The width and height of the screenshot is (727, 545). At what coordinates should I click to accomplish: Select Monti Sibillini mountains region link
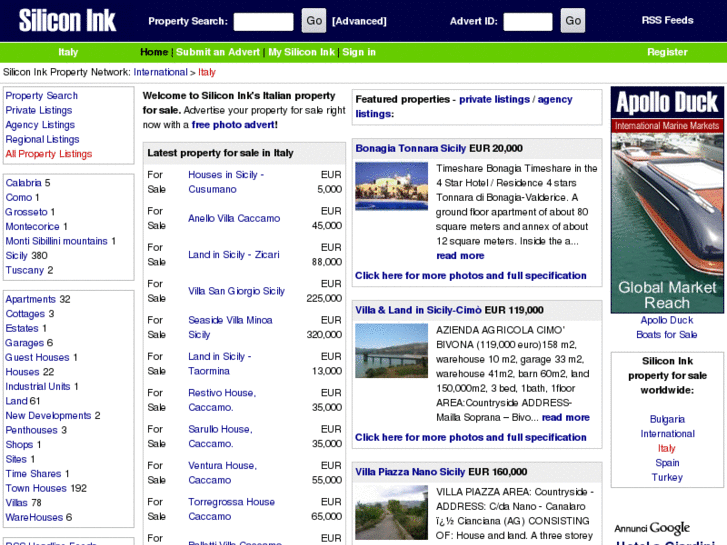57,241
